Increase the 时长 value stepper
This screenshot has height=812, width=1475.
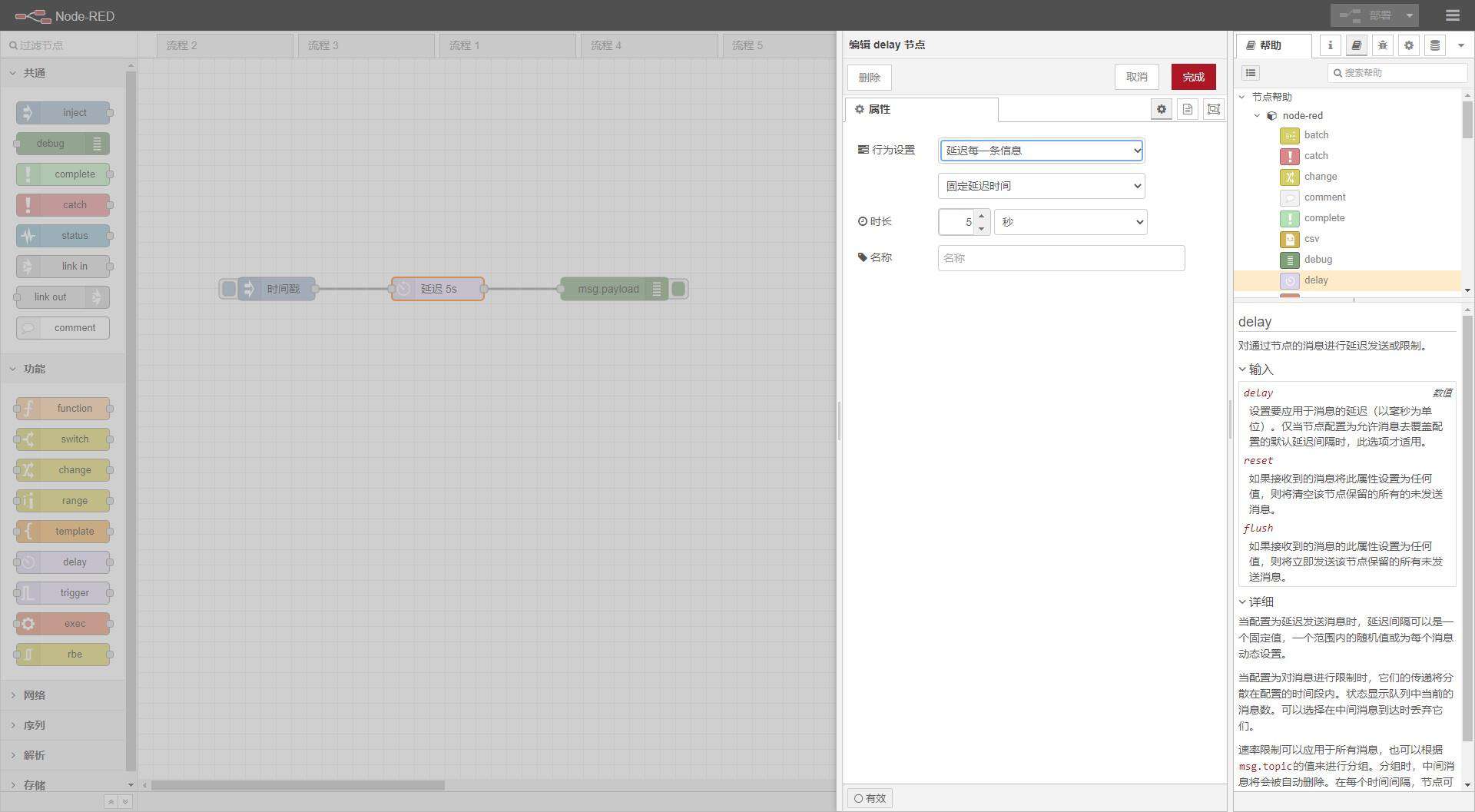[x=981, y=216]
